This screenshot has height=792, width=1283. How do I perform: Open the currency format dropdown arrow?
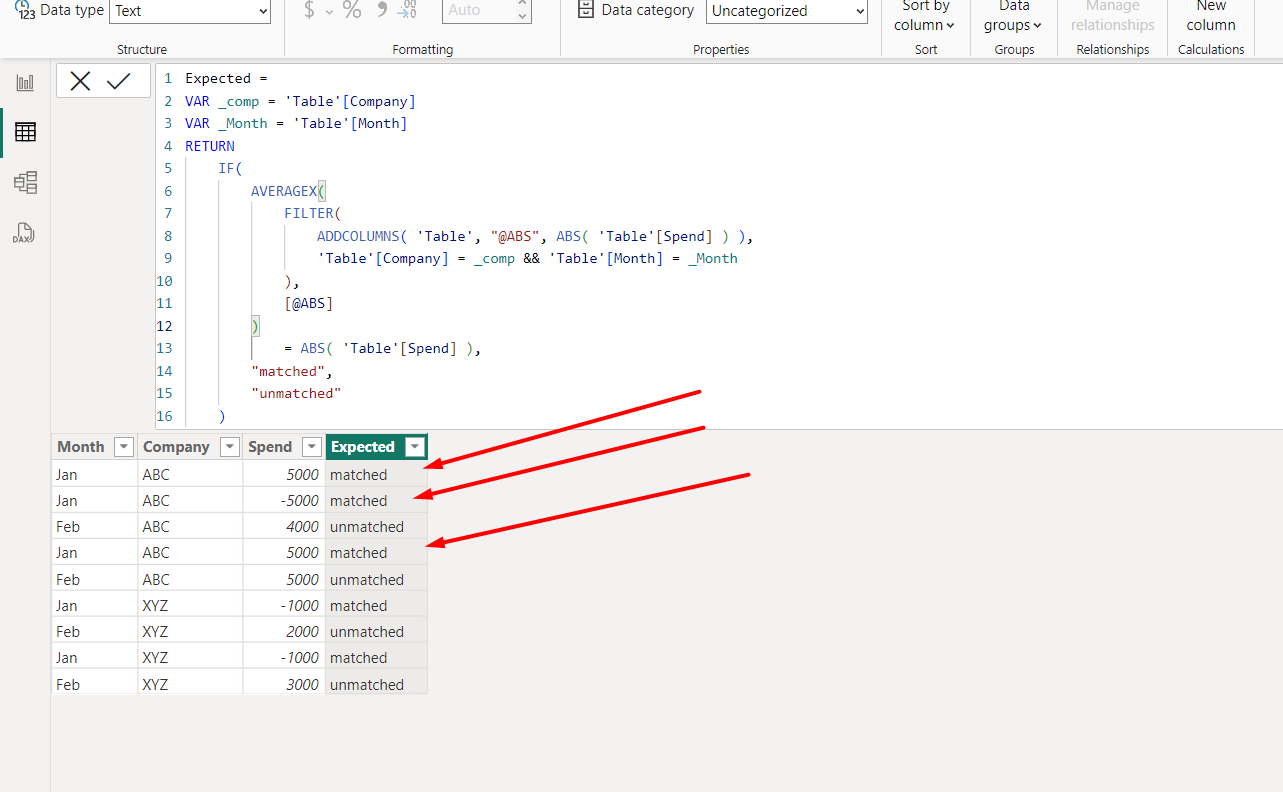329,11
